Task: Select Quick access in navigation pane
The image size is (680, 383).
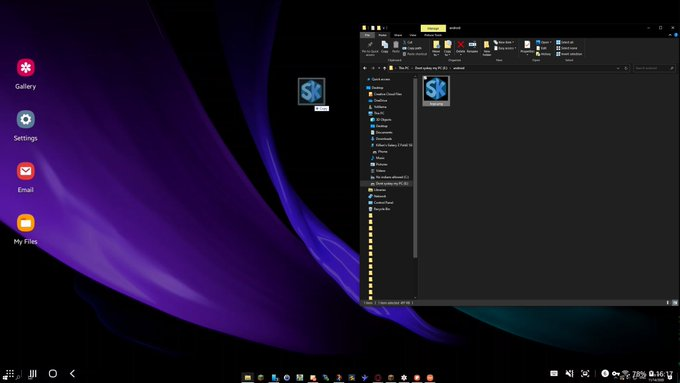Action: point(380,79)
